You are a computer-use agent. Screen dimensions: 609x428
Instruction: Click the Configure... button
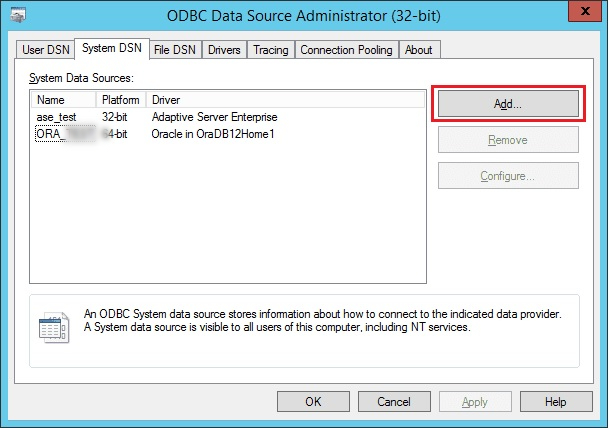(508, 176)
